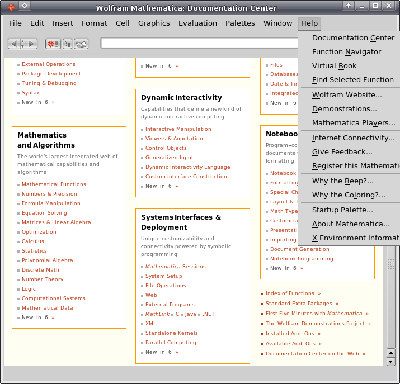This screenshot has height=384, width=400.
Task: Click the documentation search input field
Action: [x=199, y=43]
